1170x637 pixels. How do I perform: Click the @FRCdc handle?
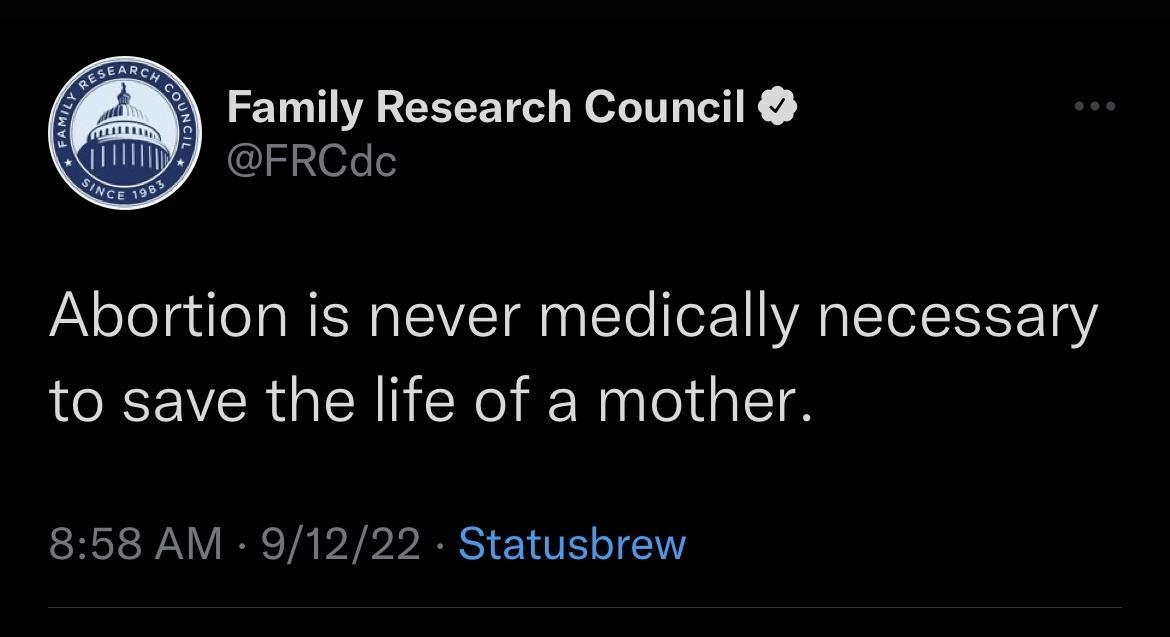312,160
